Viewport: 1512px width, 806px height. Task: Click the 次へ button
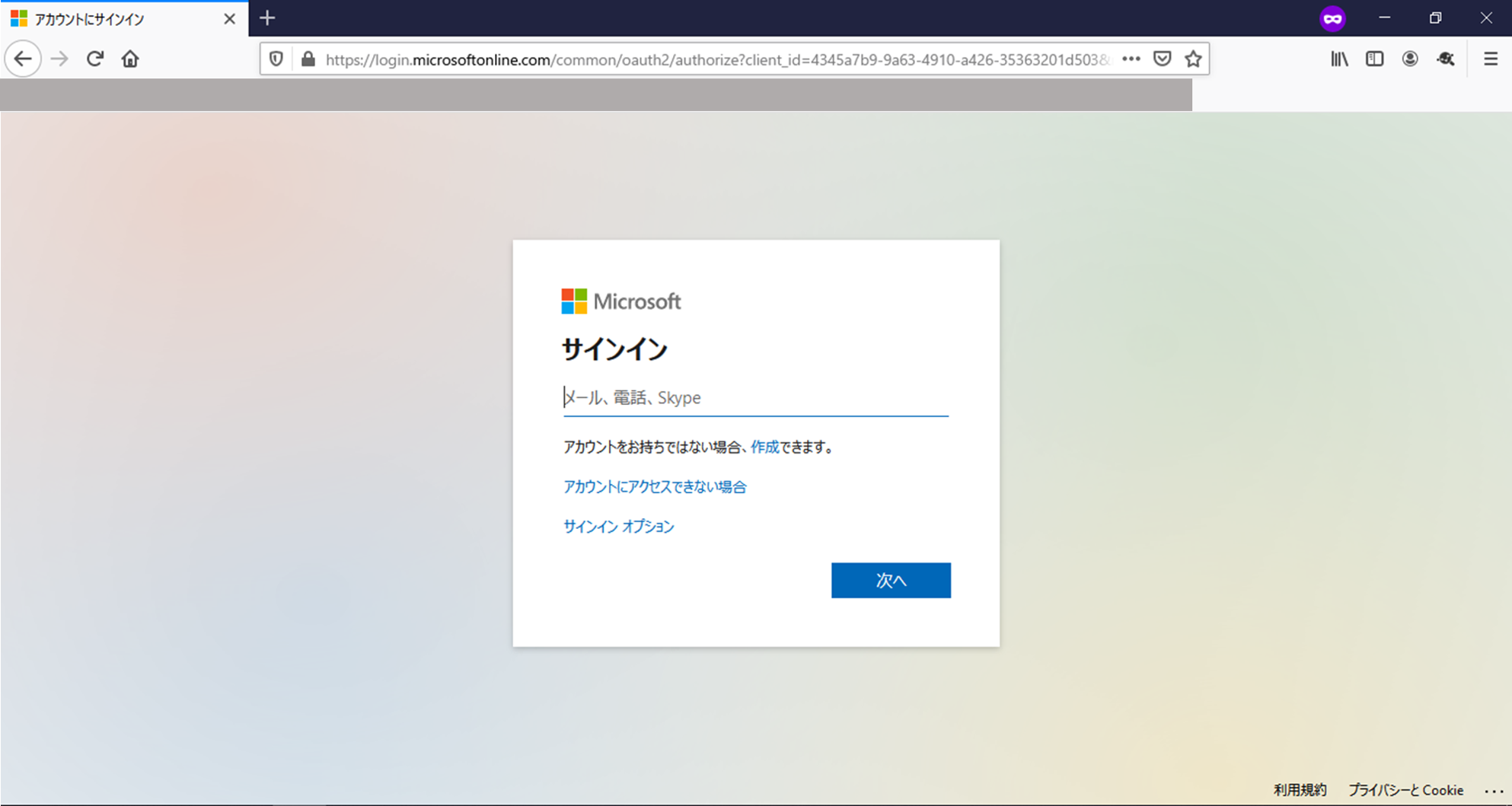tap(891, 580)
